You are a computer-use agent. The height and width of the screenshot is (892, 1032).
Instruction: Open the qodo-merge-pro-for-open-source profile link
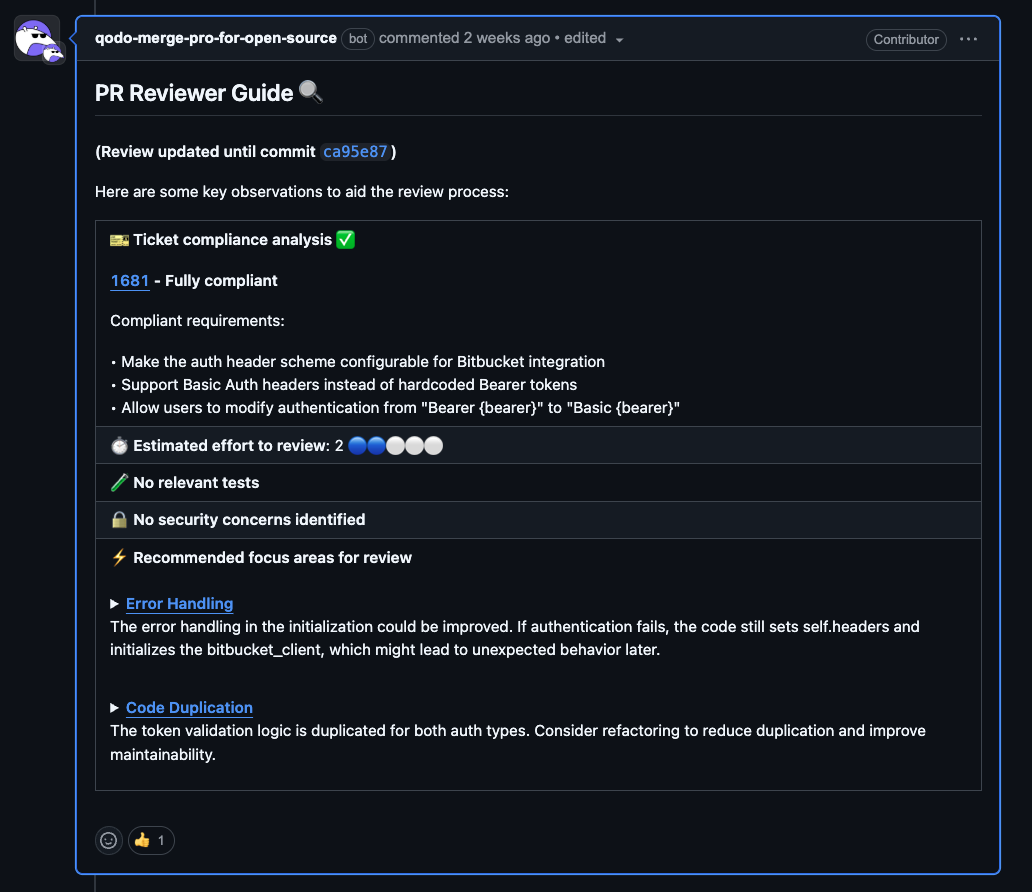point(215,38)
